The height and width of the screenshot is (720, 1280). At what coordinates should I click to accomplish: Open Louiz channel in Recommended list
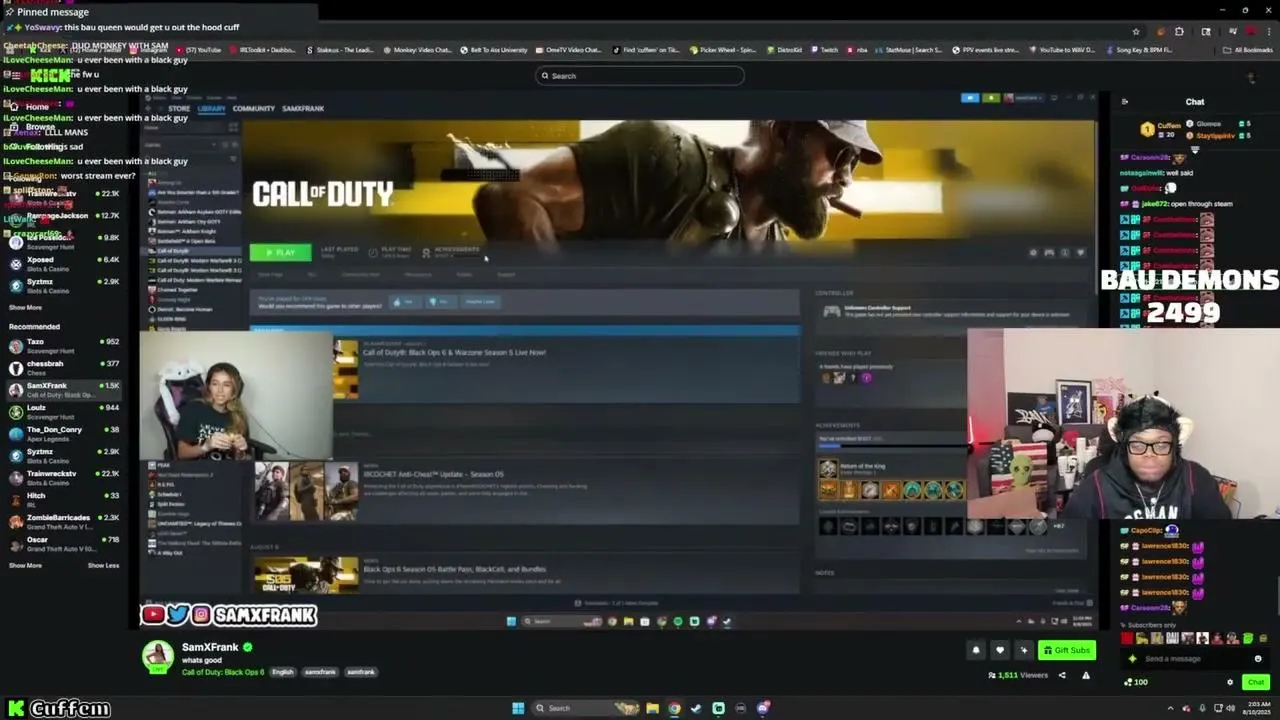point(62,412)
